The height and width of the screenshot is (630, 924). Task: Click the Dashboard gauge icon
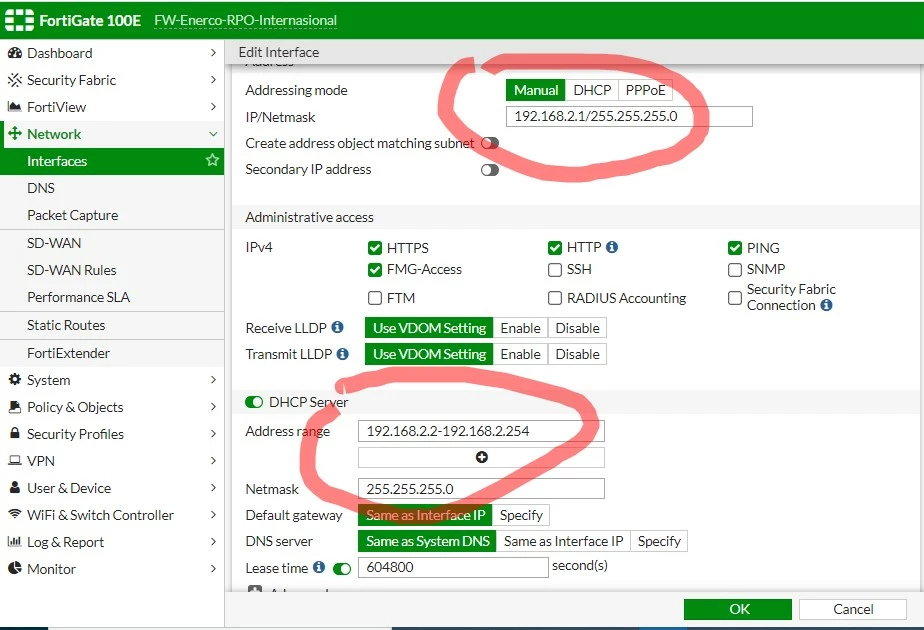tap(15, 53)
